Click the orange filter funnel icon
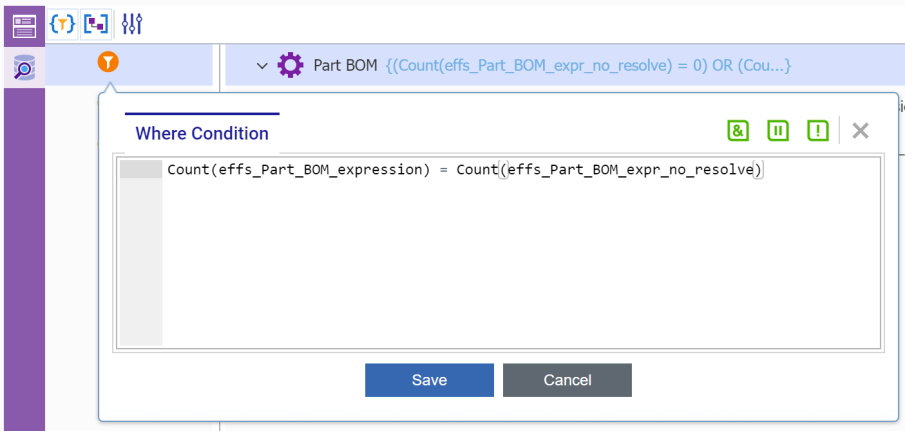 coord(108,61)
